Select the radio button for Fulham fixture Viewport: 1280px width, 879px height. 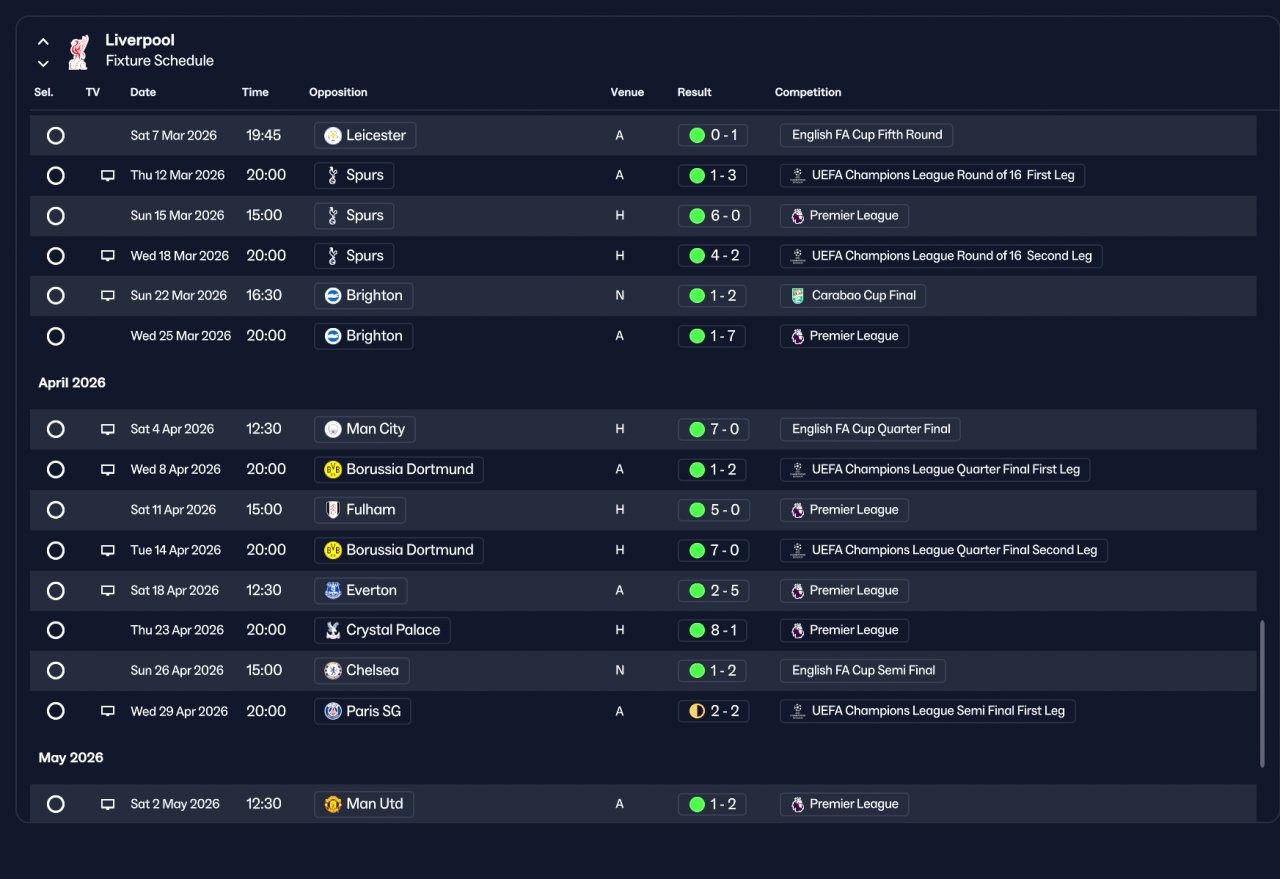pyautogui.click(x=56, y=510)
